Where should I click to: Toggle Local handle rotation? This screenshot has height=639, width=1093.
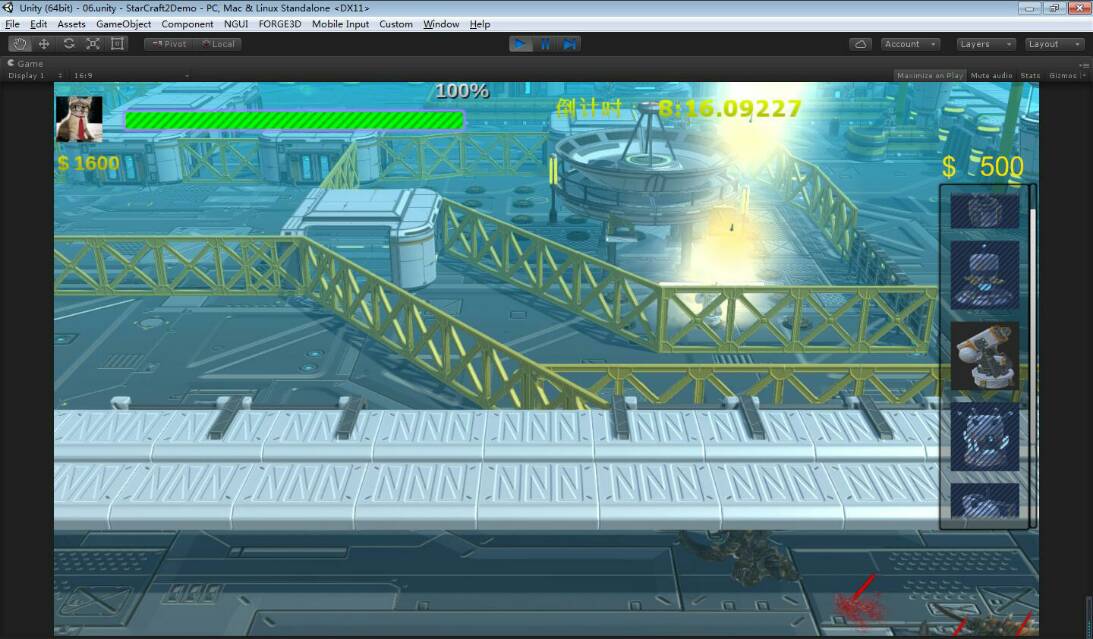click(x=217, y=44)
